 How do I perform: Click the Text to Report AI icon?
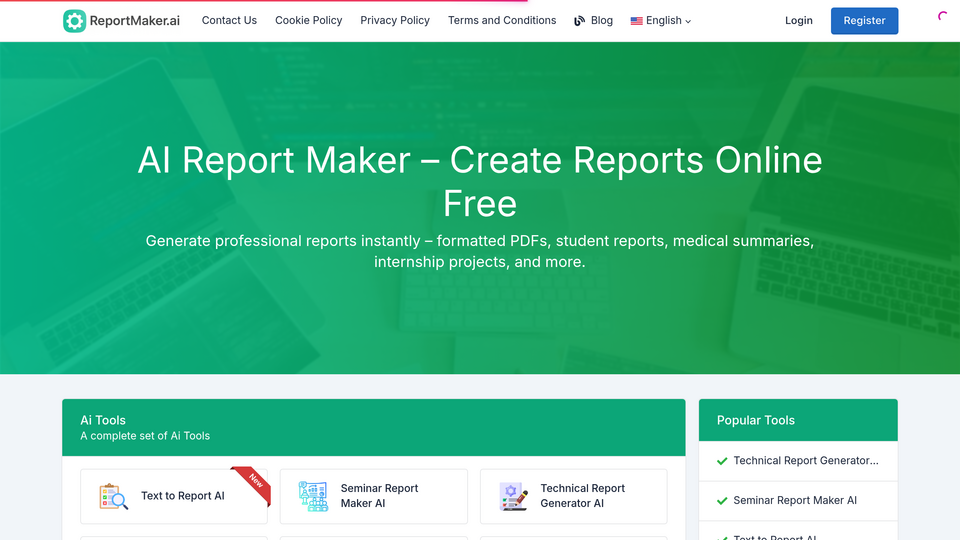[114, 496]
